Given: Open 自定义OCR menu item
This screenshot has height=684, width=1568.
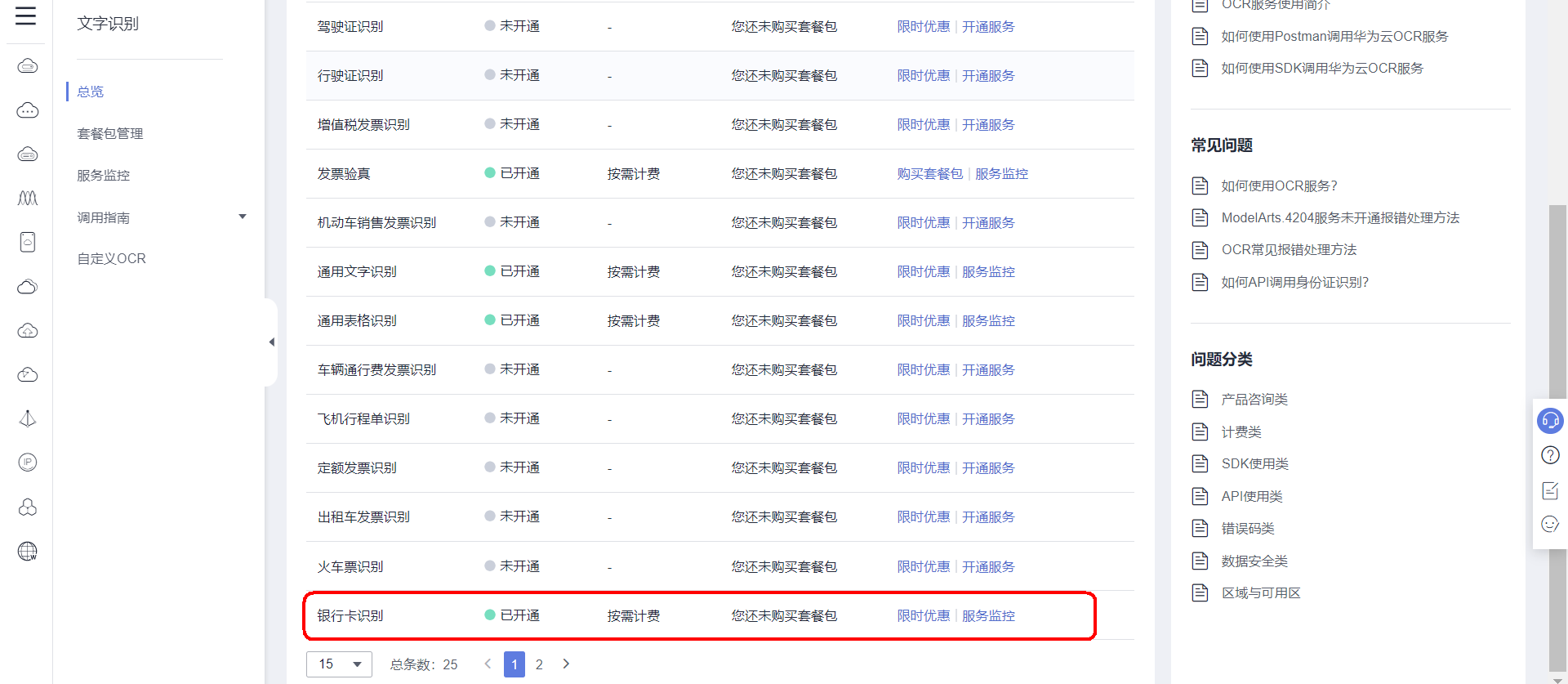Looking at the screenshot, I should click(112, 258).
